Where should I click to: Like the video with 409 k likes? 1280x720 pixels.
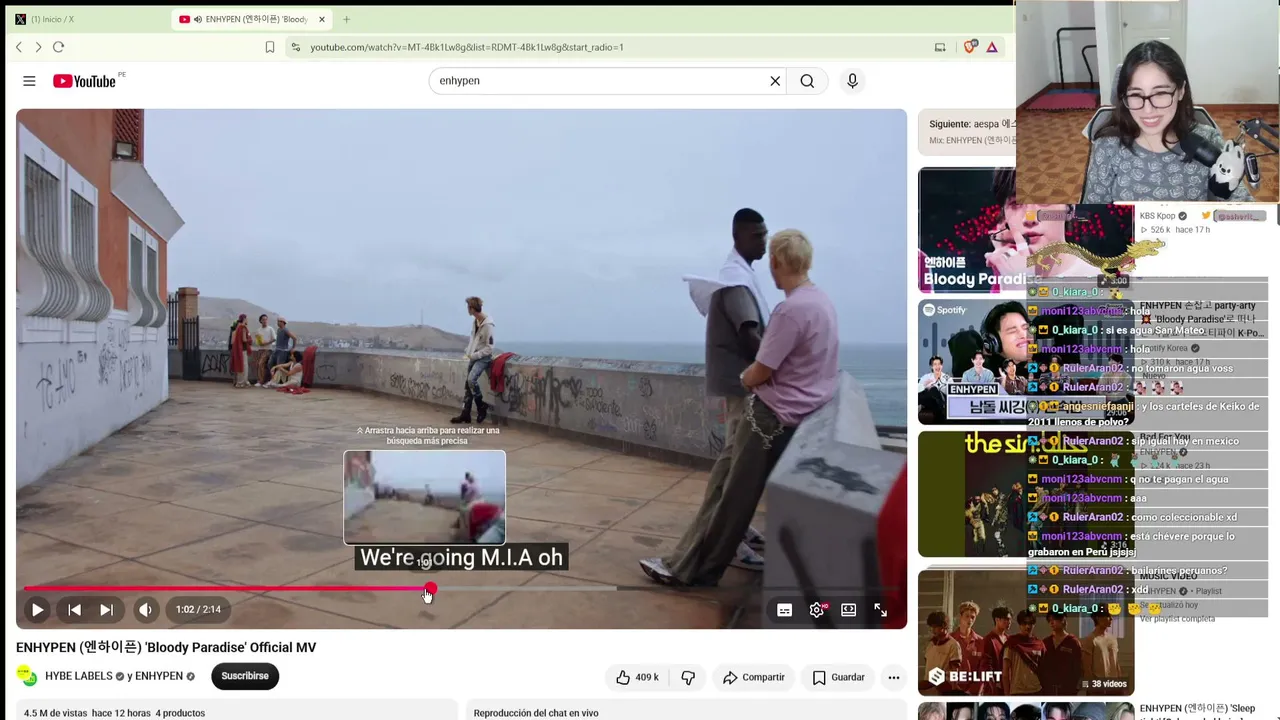click(x=637, y=677)
